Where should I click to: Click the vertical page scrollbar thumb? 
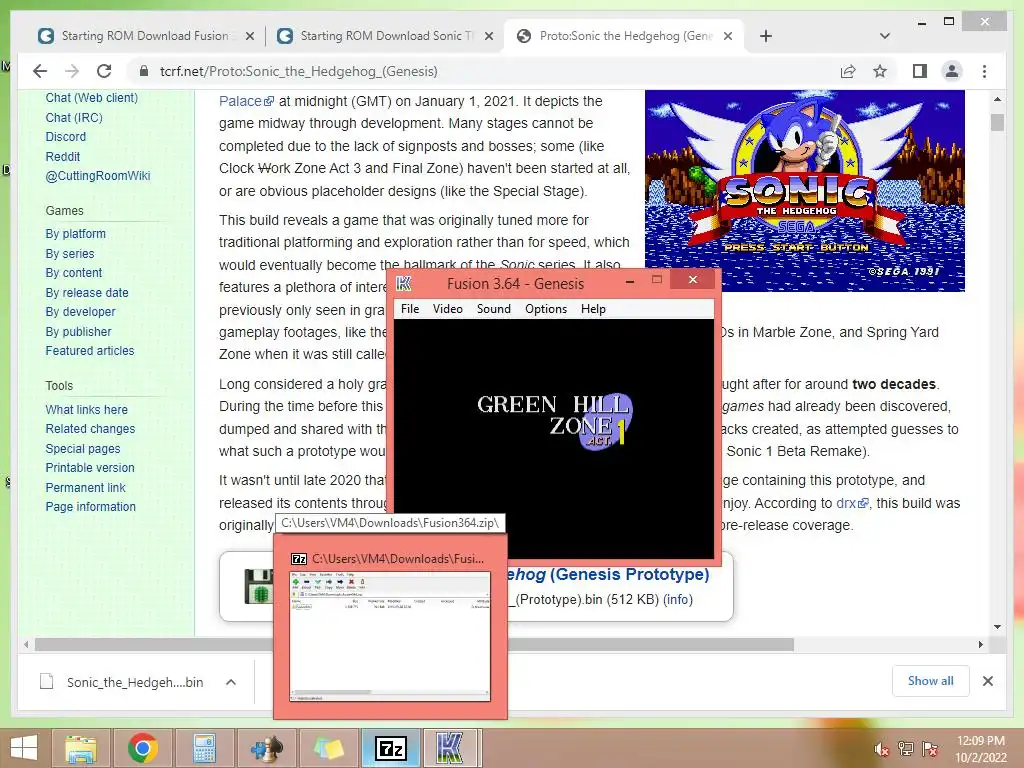pyautogui.click(x=997, y=122)
